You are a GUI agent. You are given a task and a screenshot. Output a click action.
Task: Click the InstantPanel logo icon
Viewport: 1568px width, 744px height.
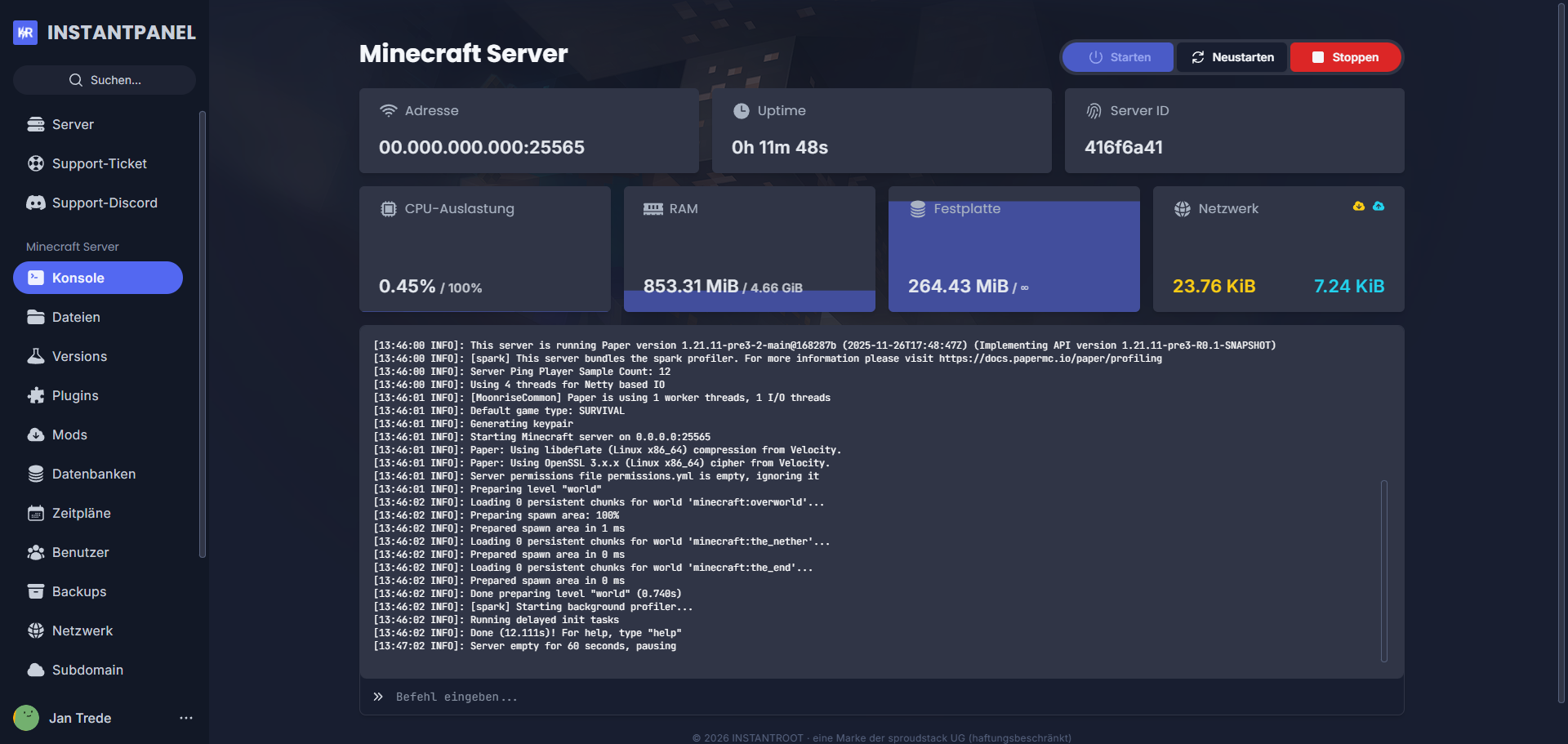tap(25, 33)
